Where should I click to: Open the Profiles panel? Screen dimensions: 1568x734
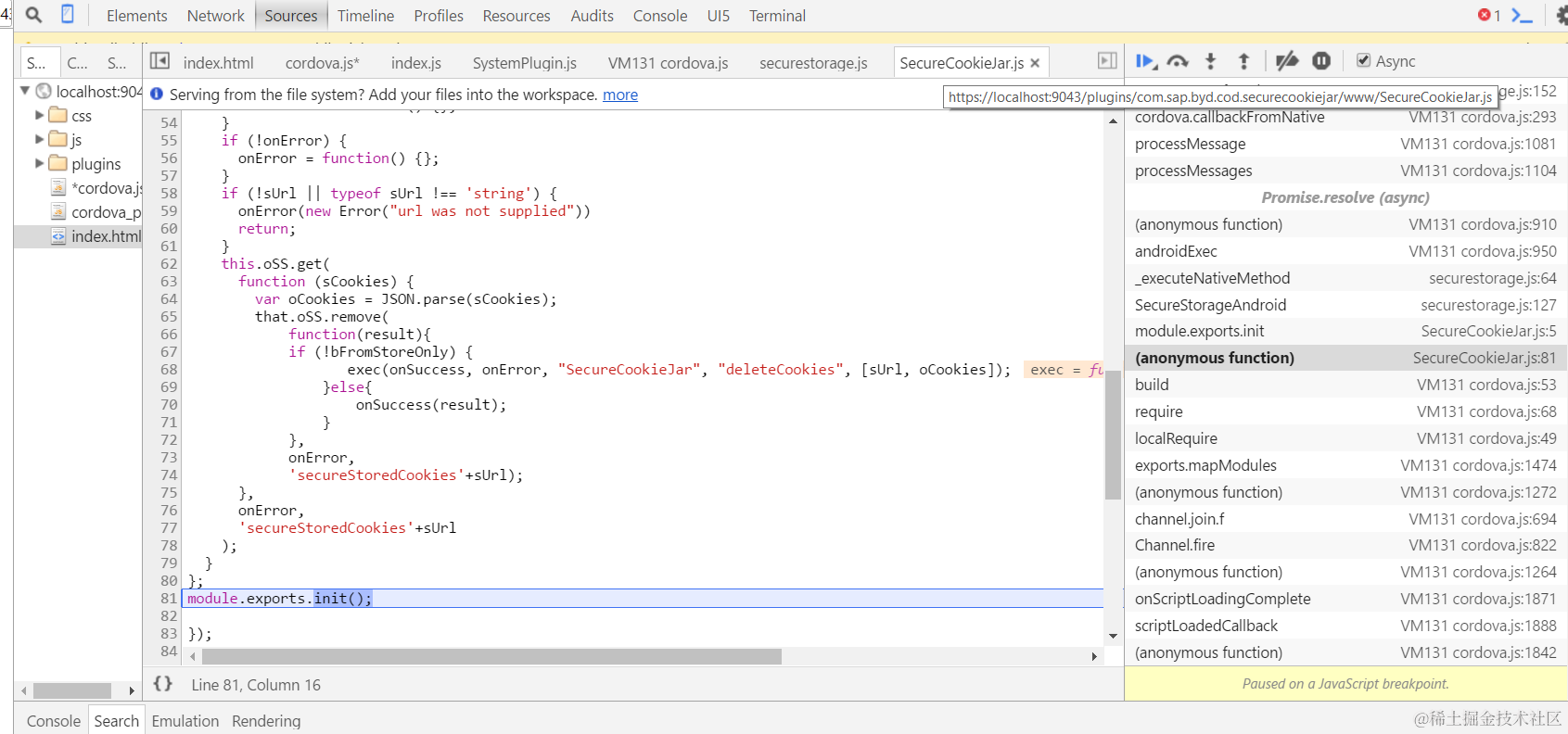click(439, 16)
